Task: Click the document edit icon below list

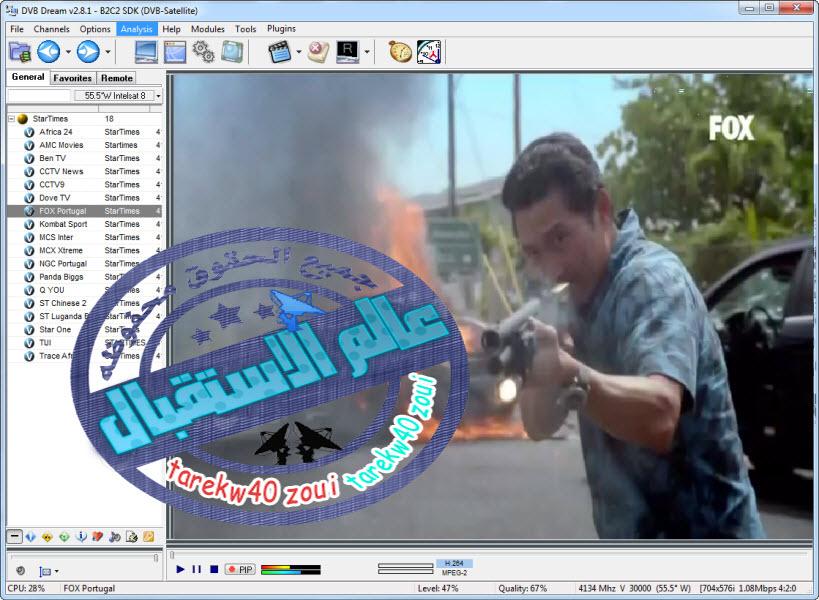Action: pyautogui.click(x=132, y=537)
